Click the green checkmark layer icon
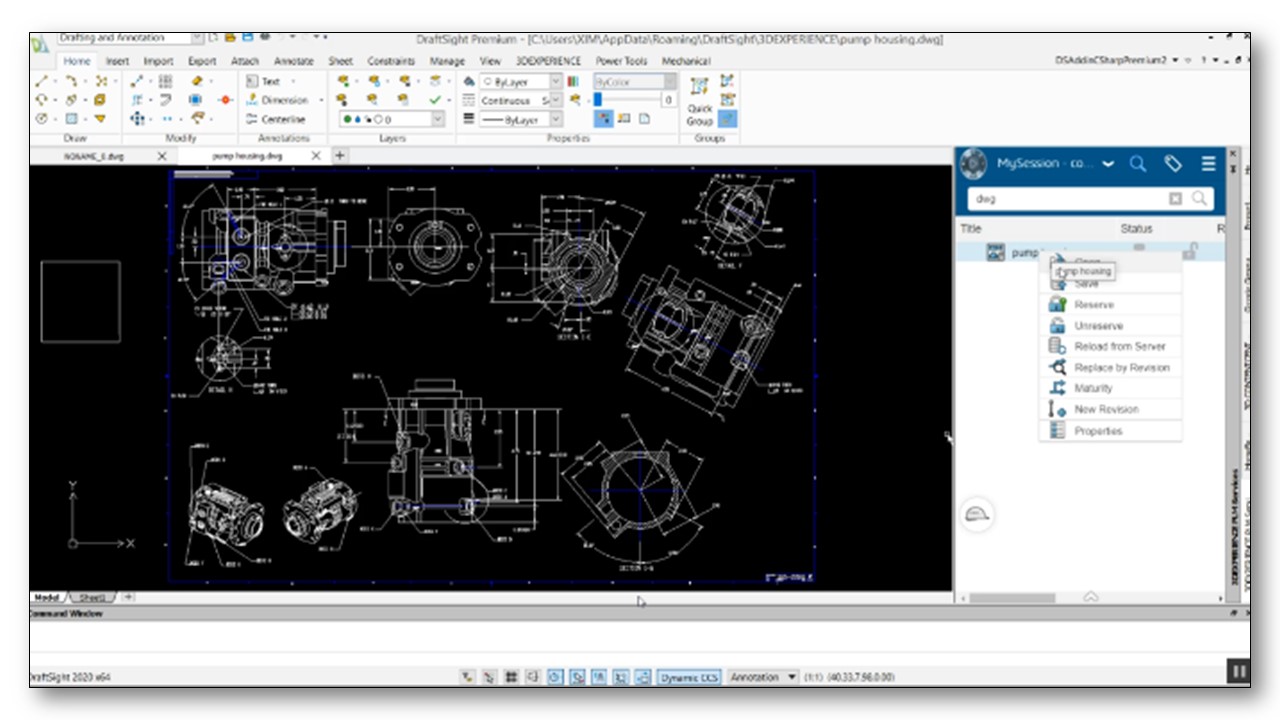 pos(435,100)
